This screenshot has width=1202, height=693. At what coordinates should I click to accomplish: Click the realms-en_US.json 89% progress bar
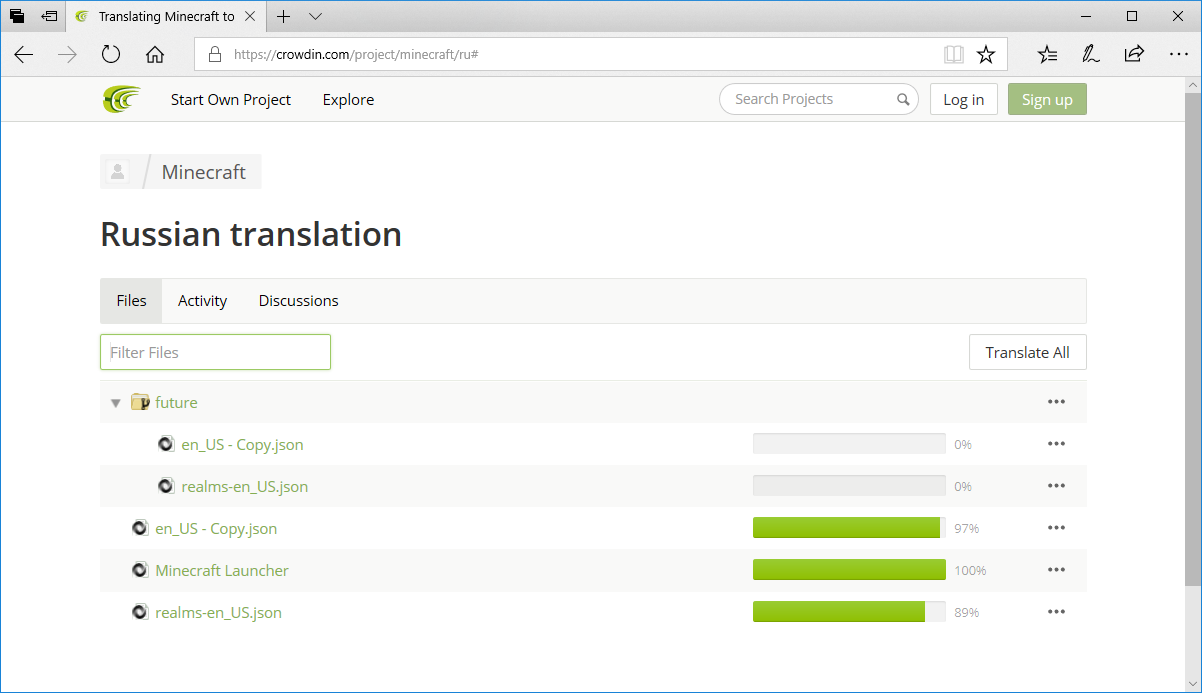pos(848,612)
